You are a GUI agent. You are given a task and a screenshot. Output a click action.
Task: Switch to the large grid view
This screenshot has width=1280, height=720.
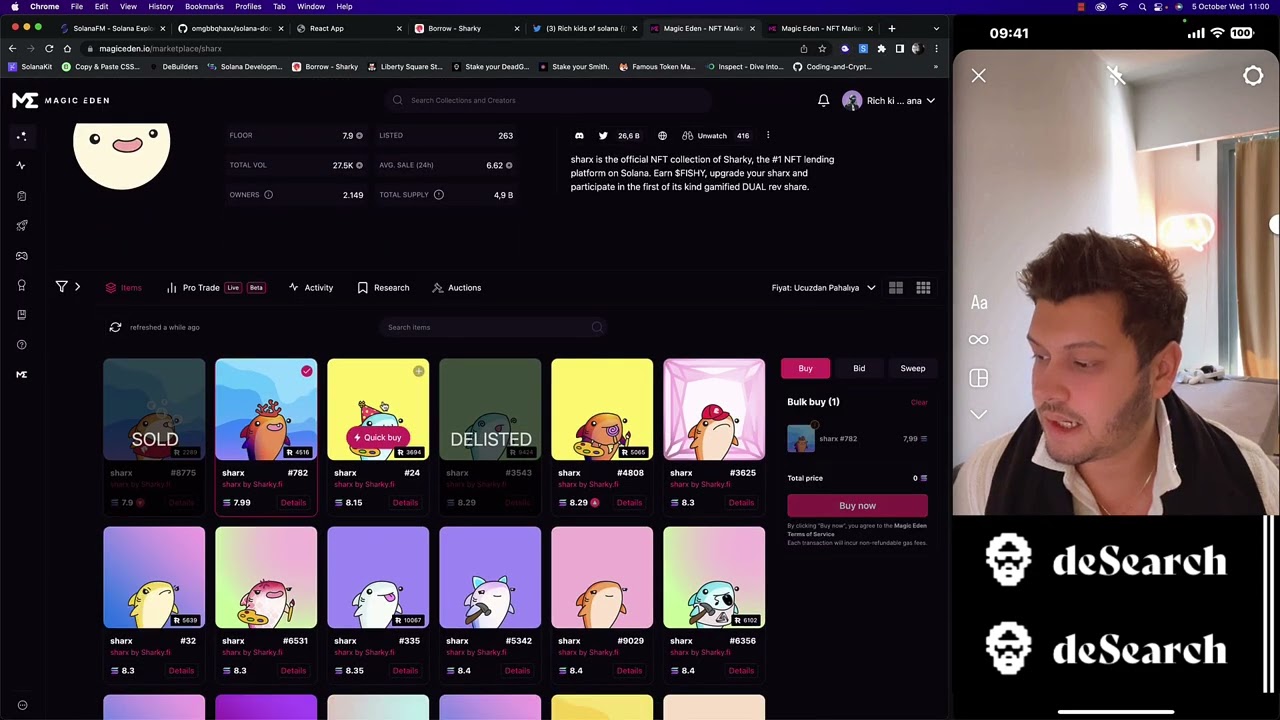point(896,288)
